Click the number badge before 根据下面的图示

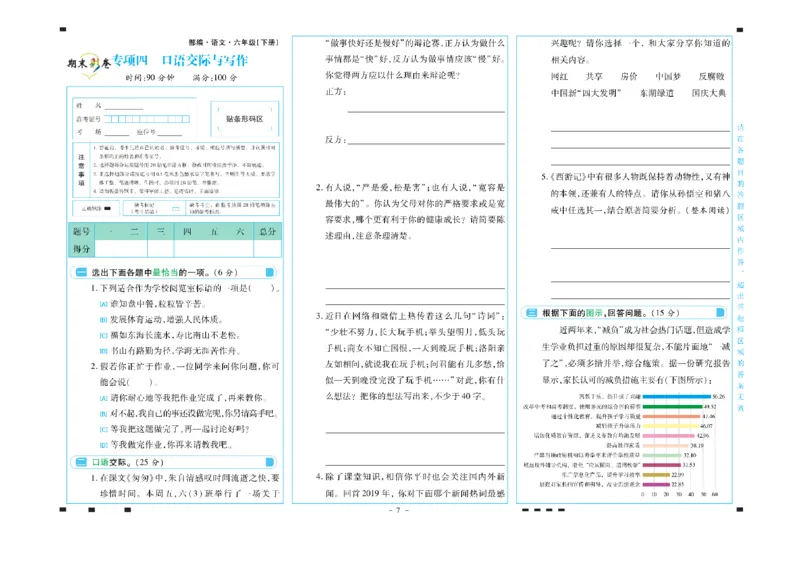coord(531,313)
